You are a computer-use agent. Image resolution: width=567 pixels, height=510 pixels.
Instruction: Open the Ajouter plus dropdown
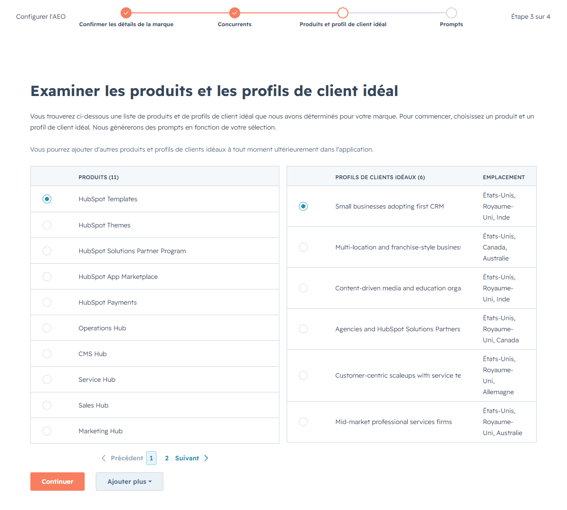[129, 481]
